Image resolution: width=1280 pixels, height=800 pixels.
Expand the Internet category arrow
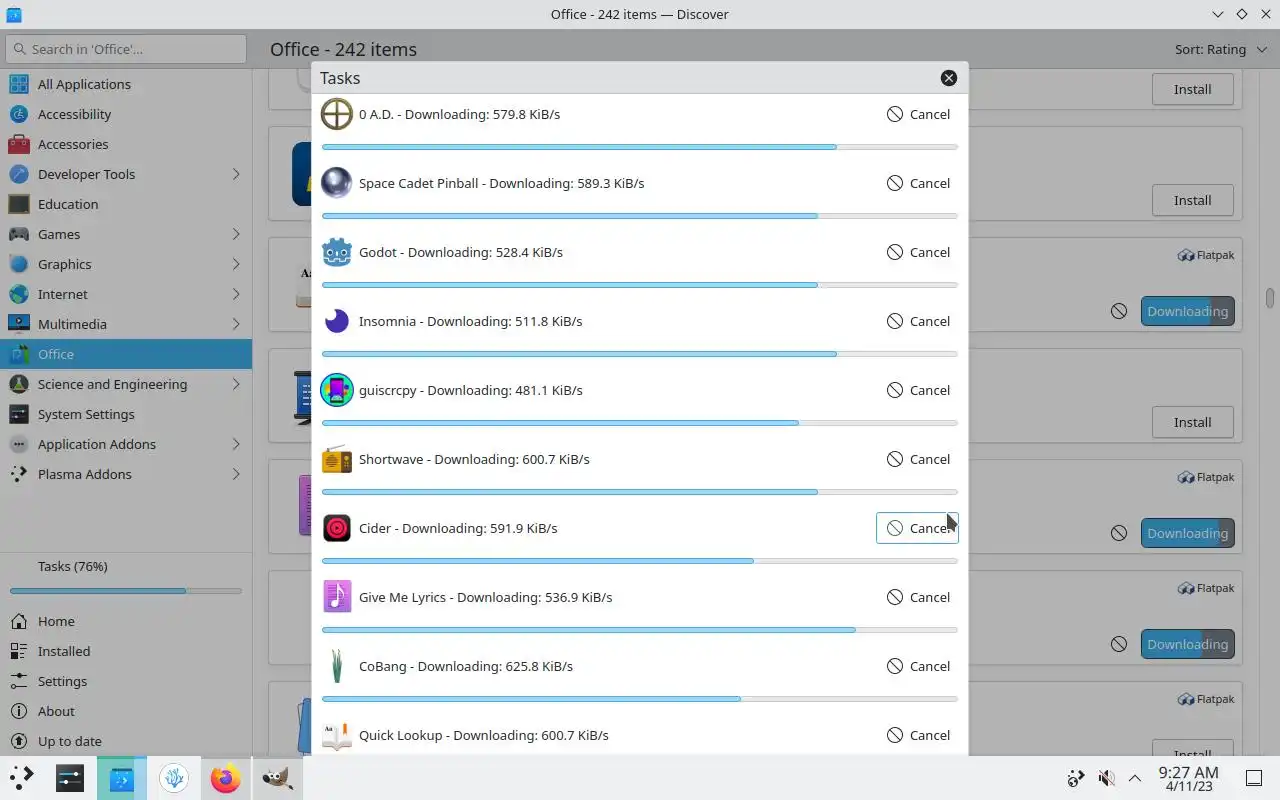pos(236,294)
